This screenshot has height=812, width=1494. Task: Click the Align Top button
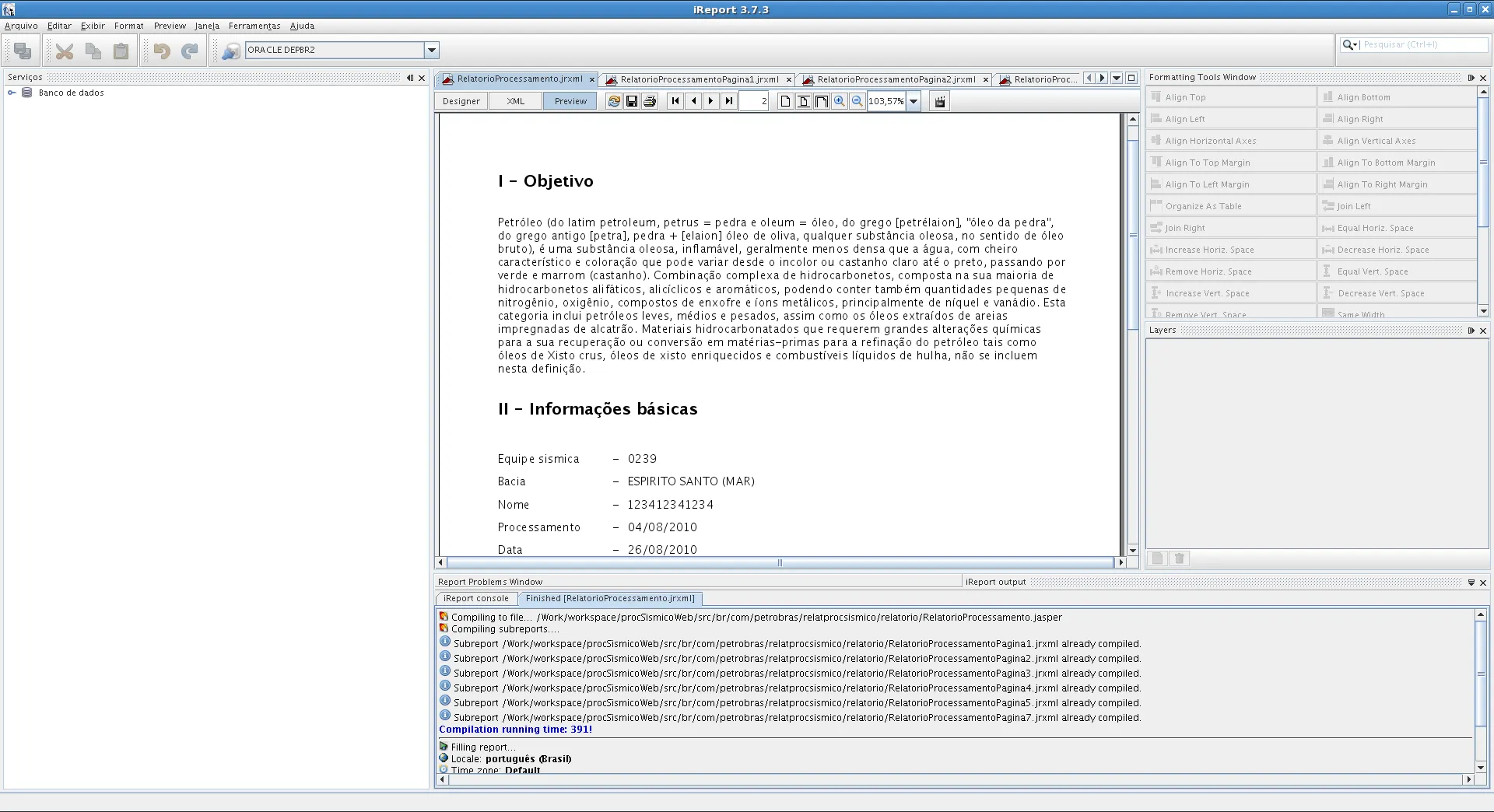point(1230,97)
